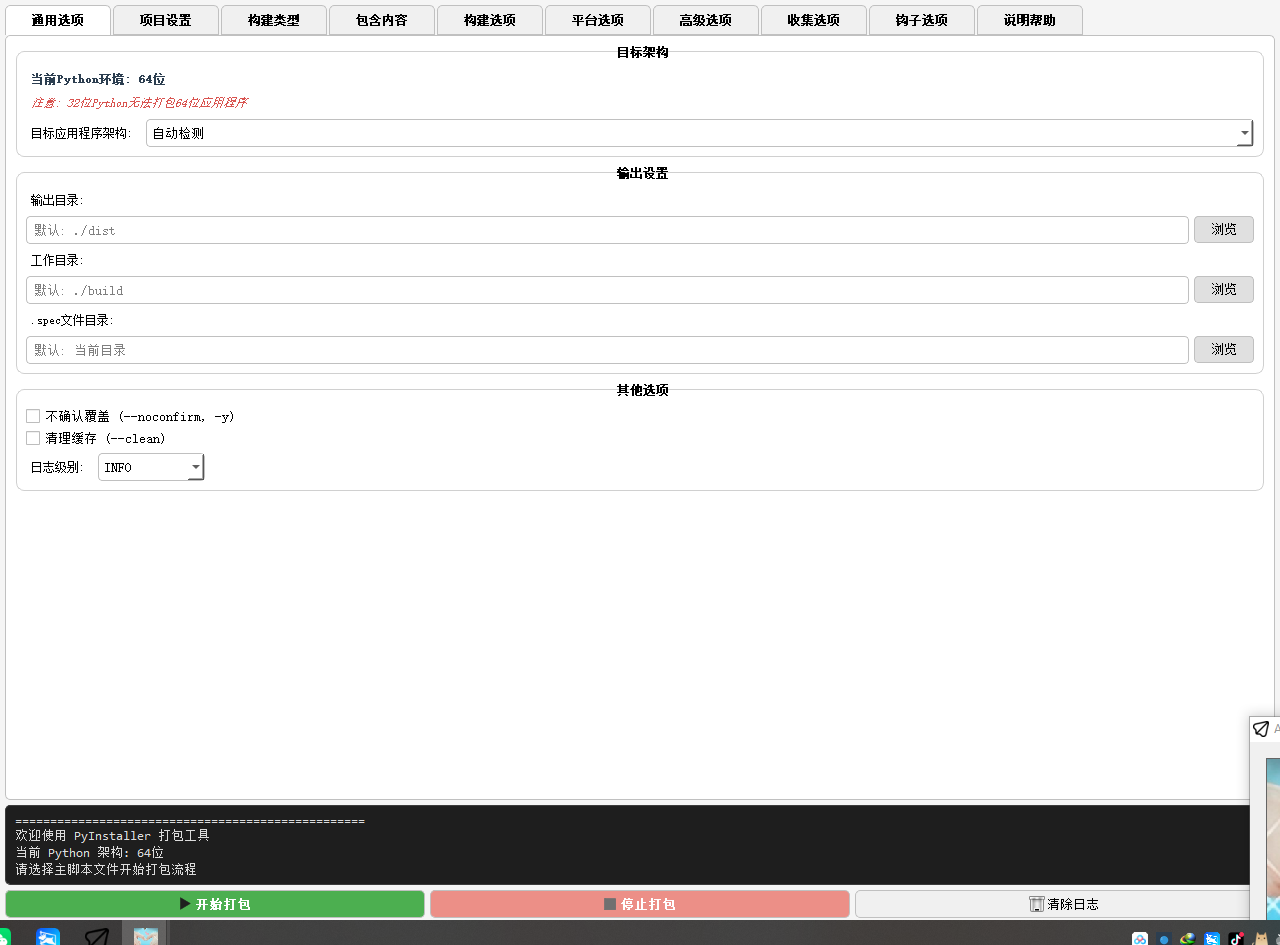Click the Internet Download Manager tray icon

(1188, 939)
